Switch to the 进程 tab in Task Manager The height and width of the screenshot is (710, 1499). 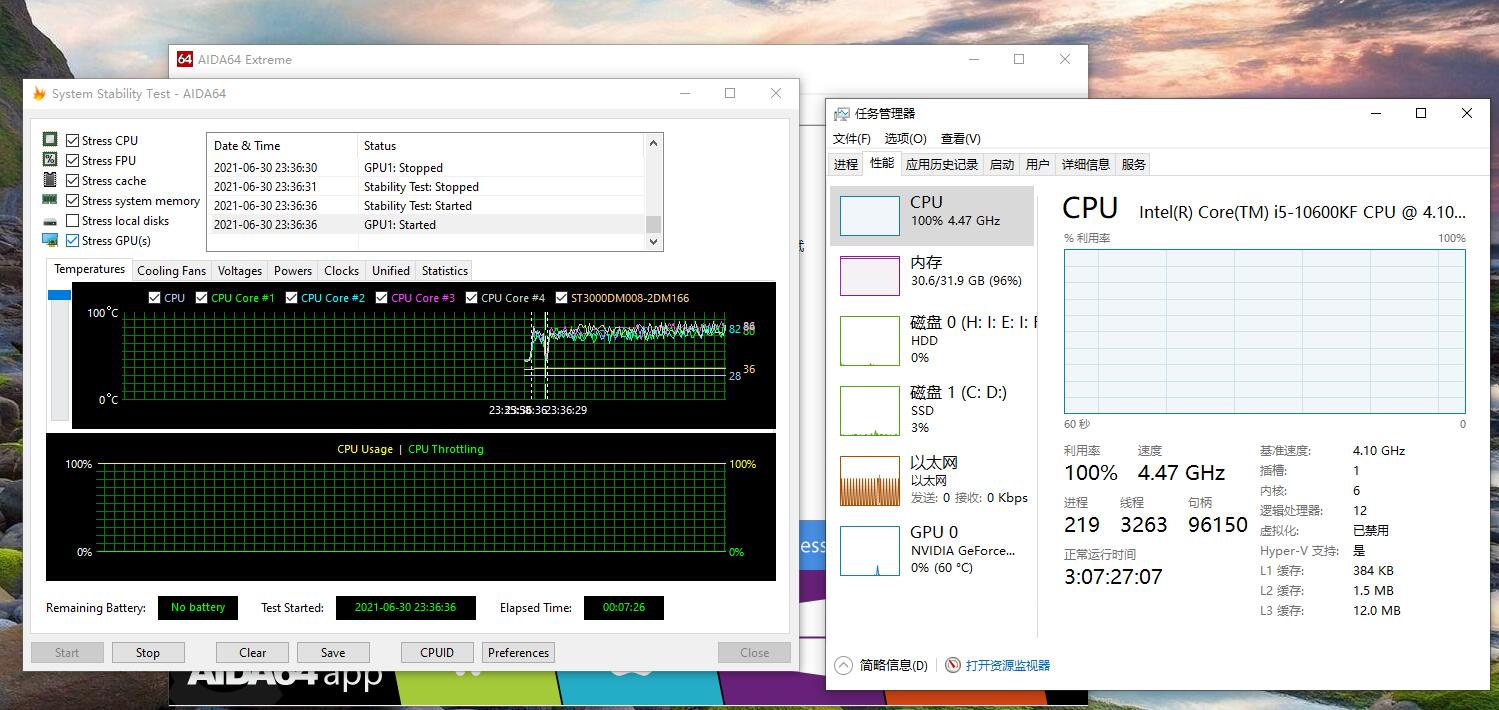(x=845, y=164)
